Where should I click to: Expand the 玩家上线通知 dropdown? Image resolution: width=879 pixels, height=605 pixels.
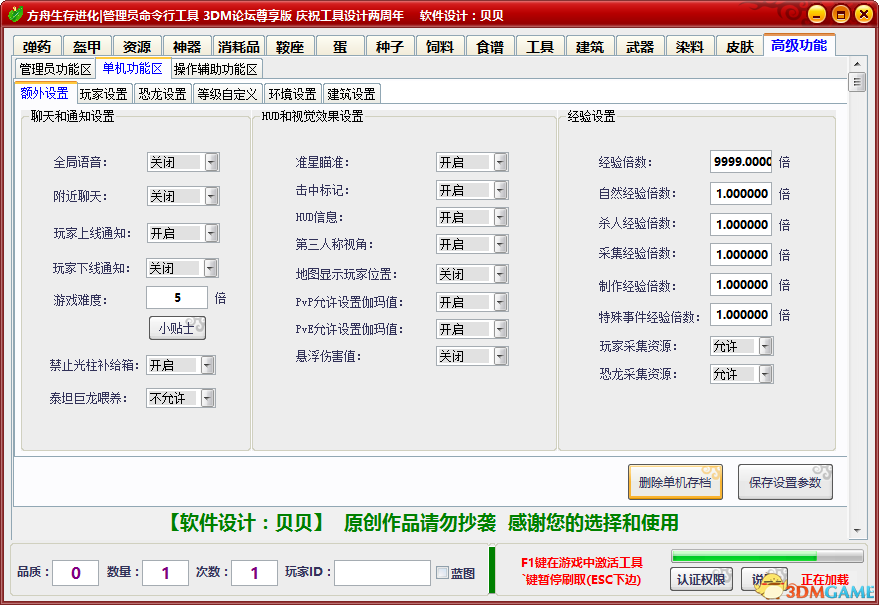(211, 233)
